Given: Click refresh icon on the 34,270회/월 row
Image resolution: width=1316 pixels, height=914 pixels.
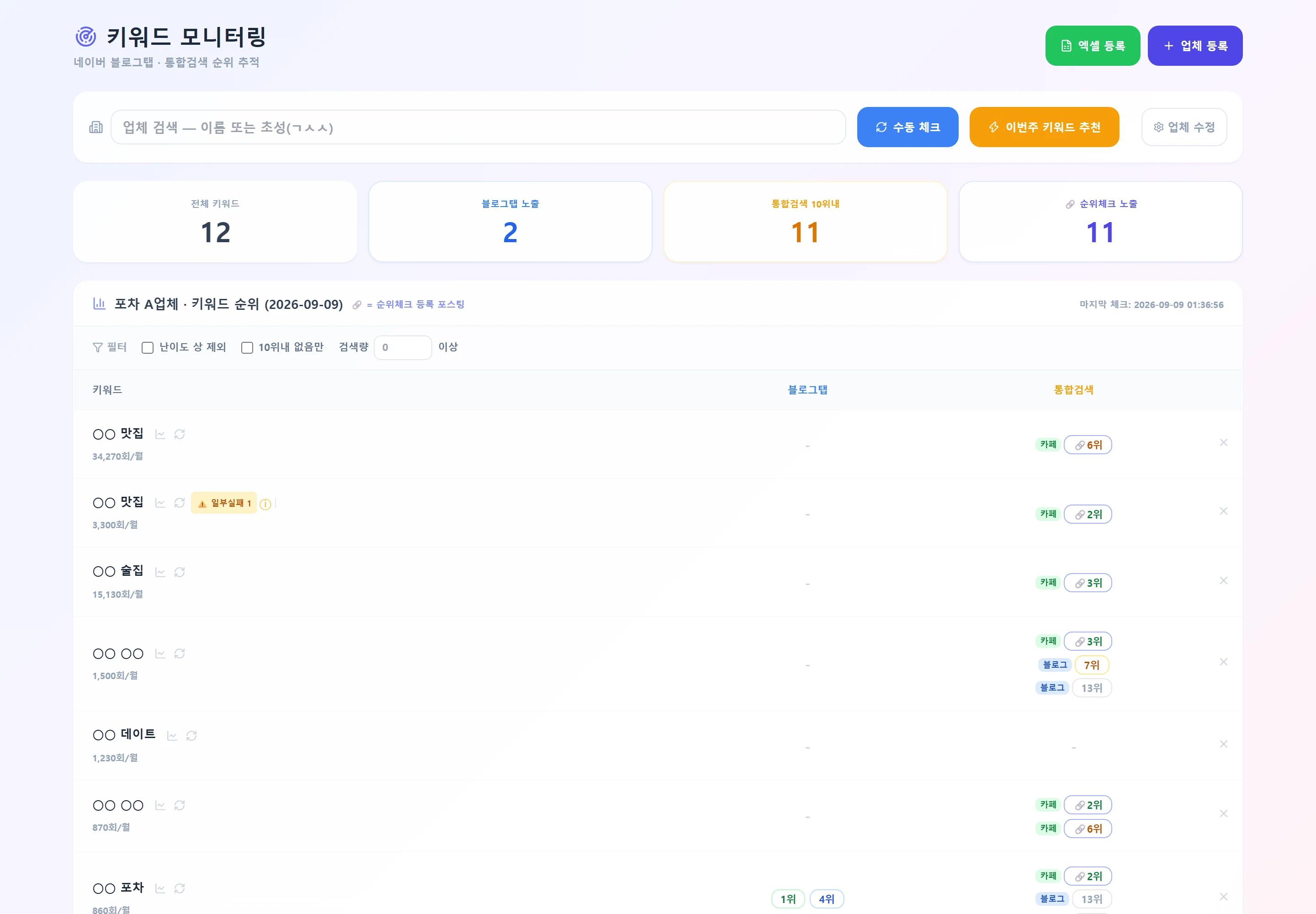Looking at the screenshot, I should coord(179,435).
